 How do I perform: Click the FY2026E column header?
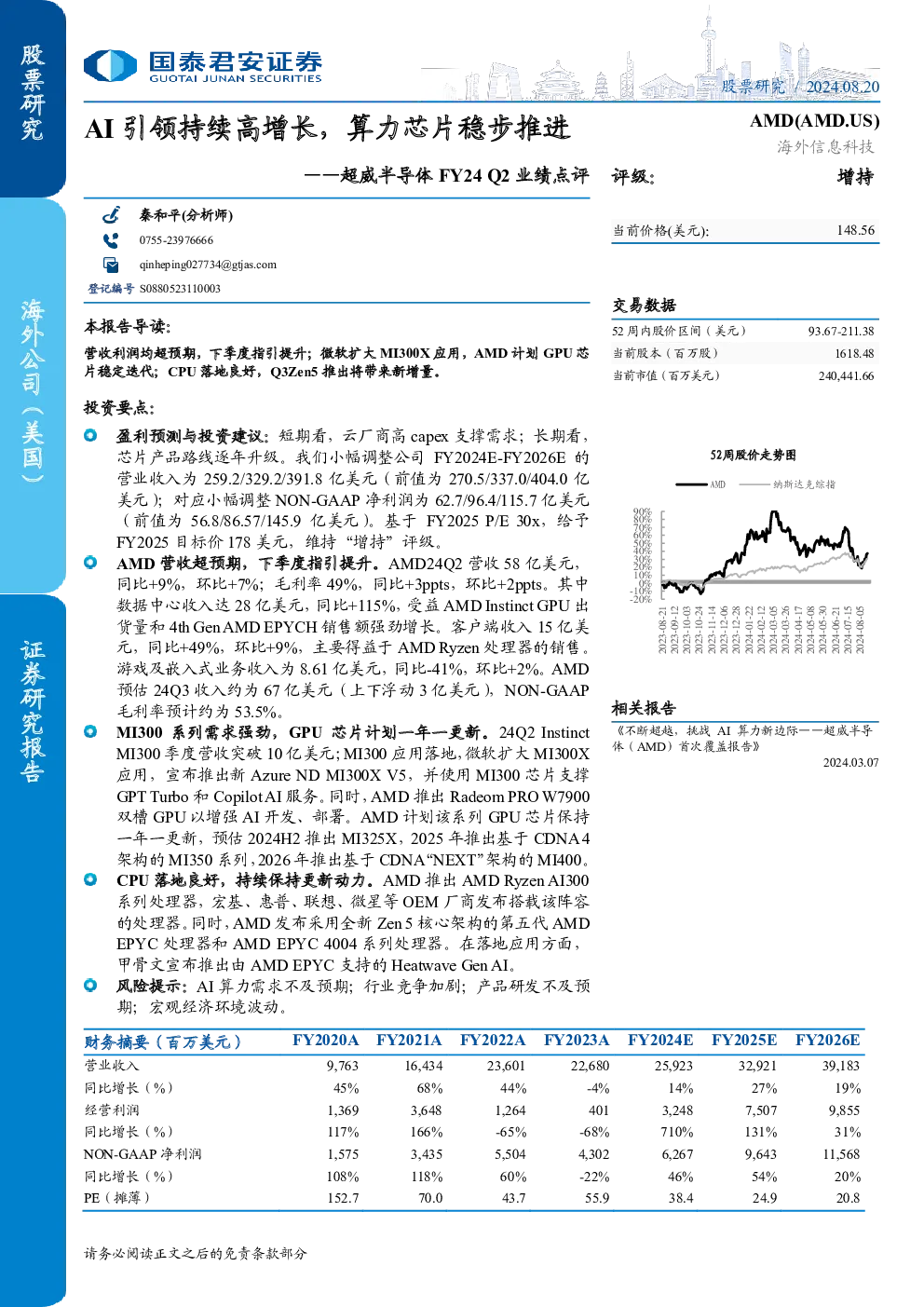tap(827, 1041)
